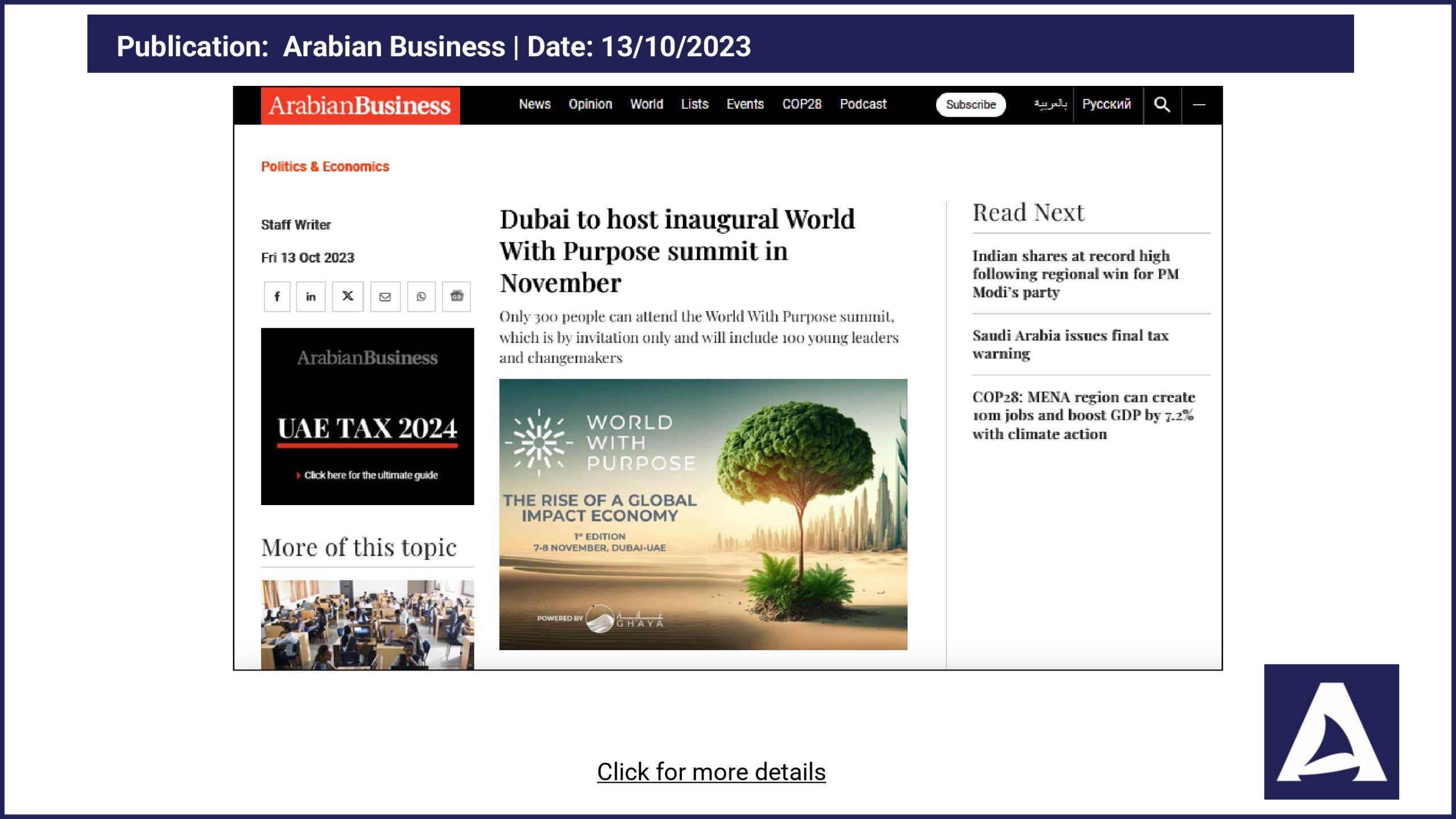Send article by email icon
The width and height of the screenshot is (1456, 819).
pos(385,296)
